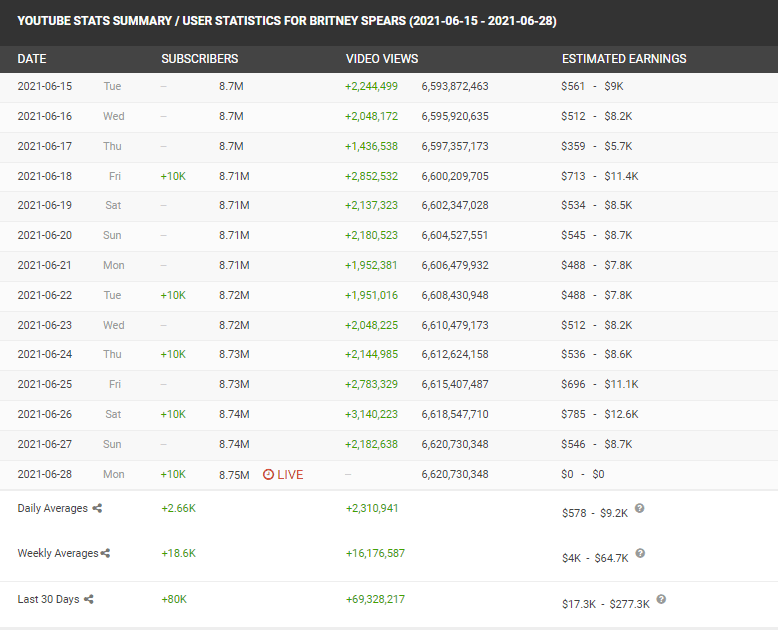Click weekly average subscribers +18.6K
Screen dimensions: 778x630
point(179,553)
